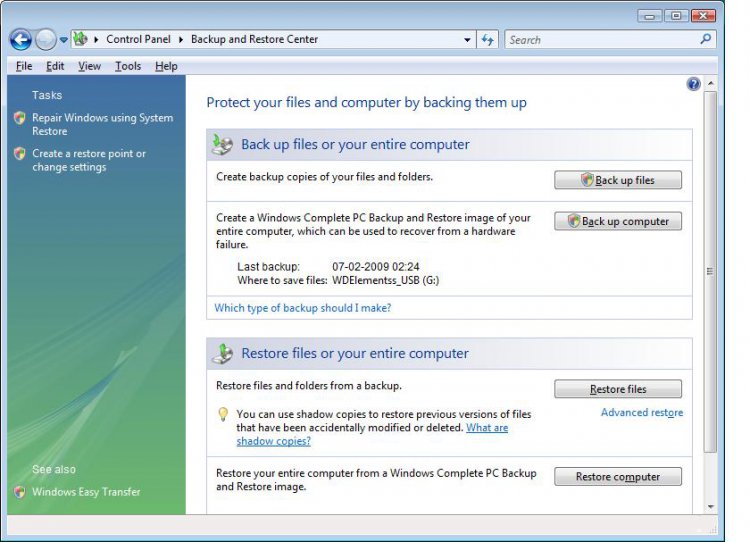Viewport: 750px width, 542px height.
Task: Click the last backup date 07-02-2009 02:24
Action: [x=375, y=266]
